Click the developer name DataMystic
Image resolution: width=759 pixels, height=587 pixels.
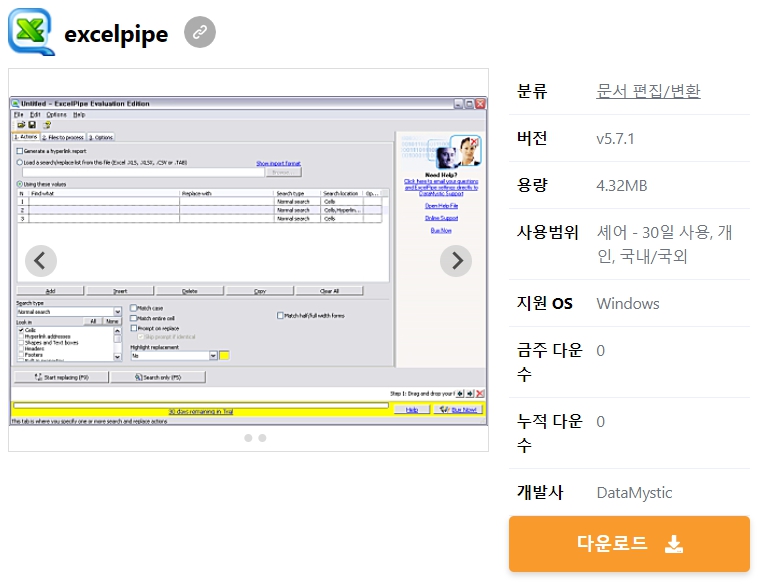[634, 493]
